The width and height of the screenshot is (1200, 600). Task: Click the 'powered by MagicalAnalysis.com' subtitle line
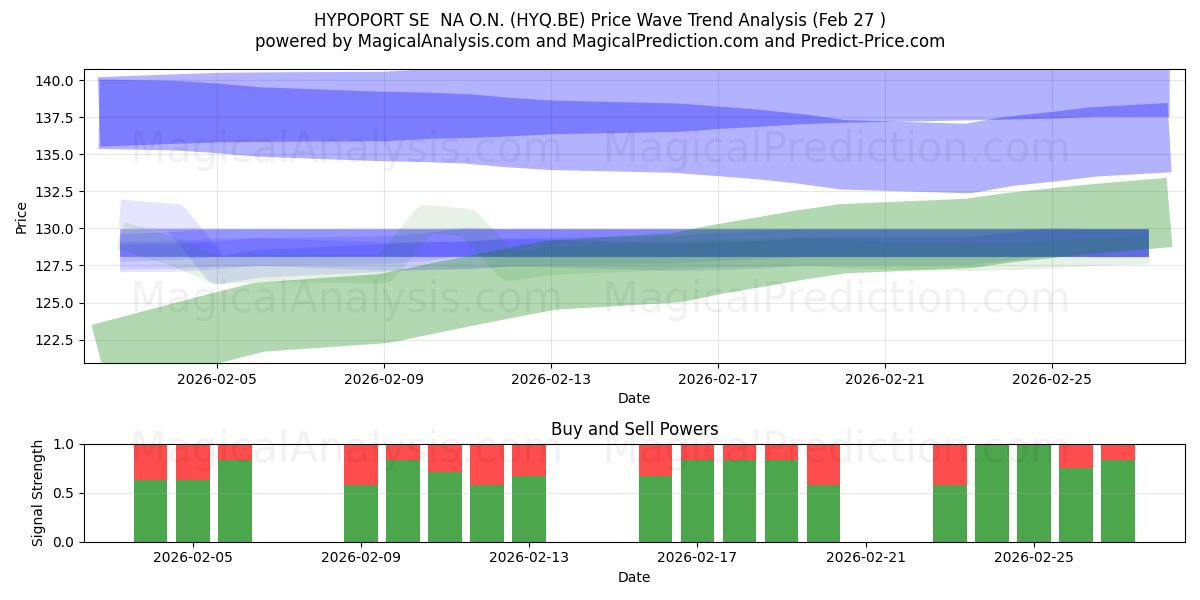tap(600, 41)
